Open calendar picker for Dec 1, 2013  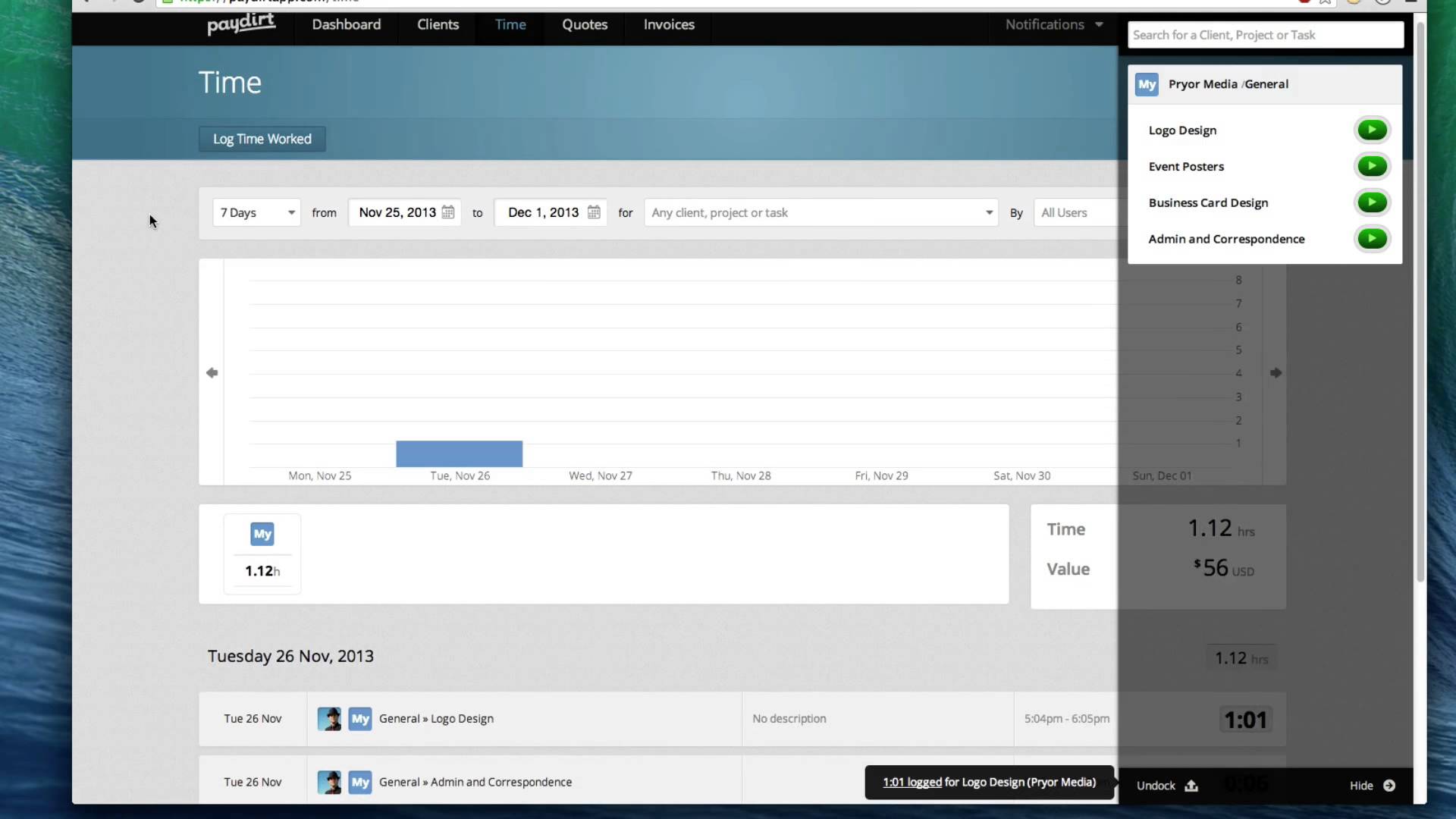(594, 212)
